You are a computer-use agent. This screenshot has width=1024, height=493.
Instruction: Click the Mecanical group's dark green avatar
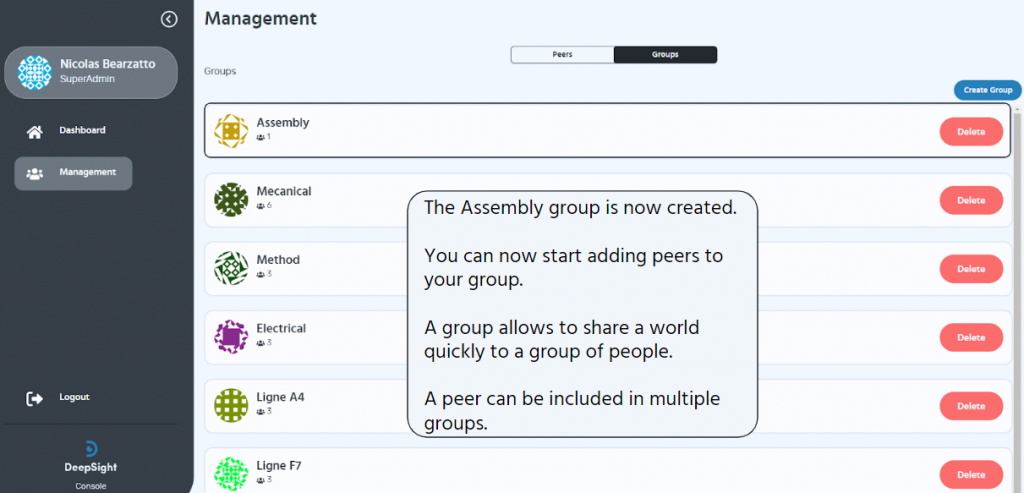[231, 200]
